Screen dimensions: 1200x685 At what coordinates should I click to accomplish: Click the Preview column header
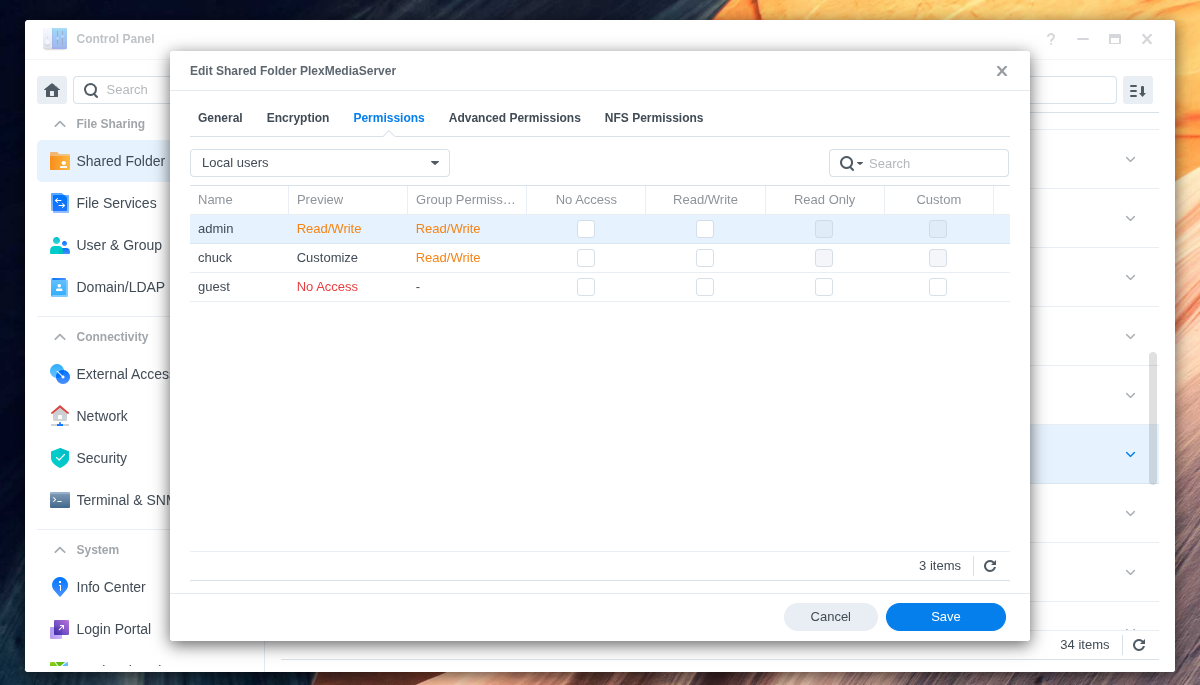click(348, 200)
